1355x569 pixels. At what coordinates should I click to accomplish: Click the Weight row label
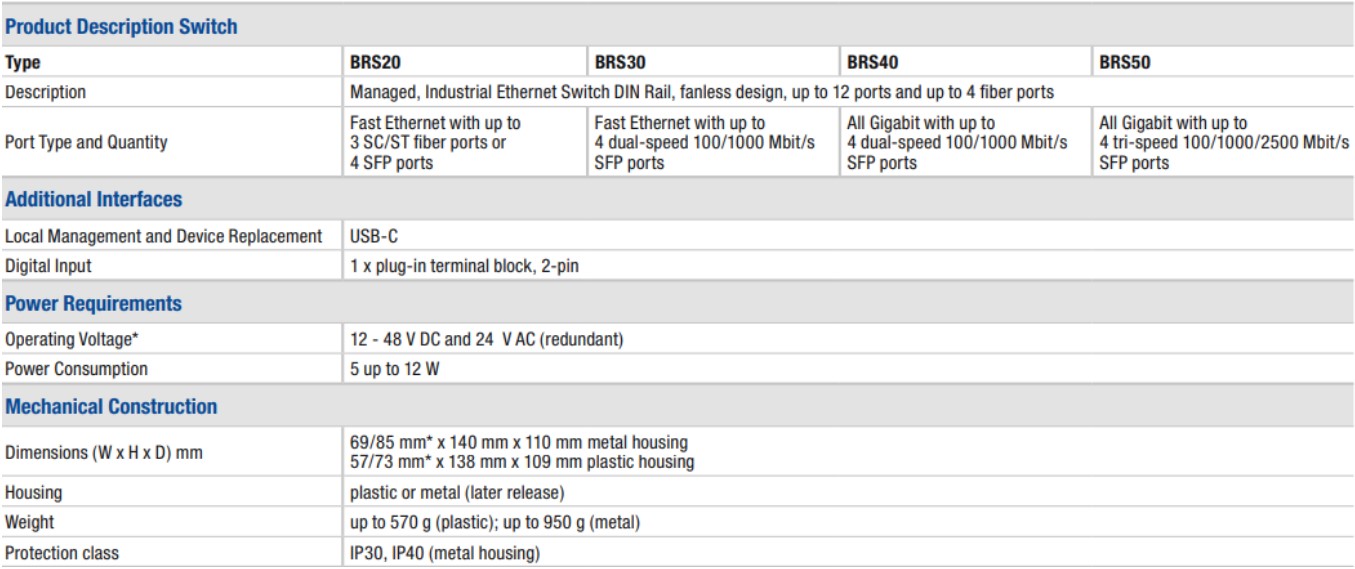pos(30,523)
